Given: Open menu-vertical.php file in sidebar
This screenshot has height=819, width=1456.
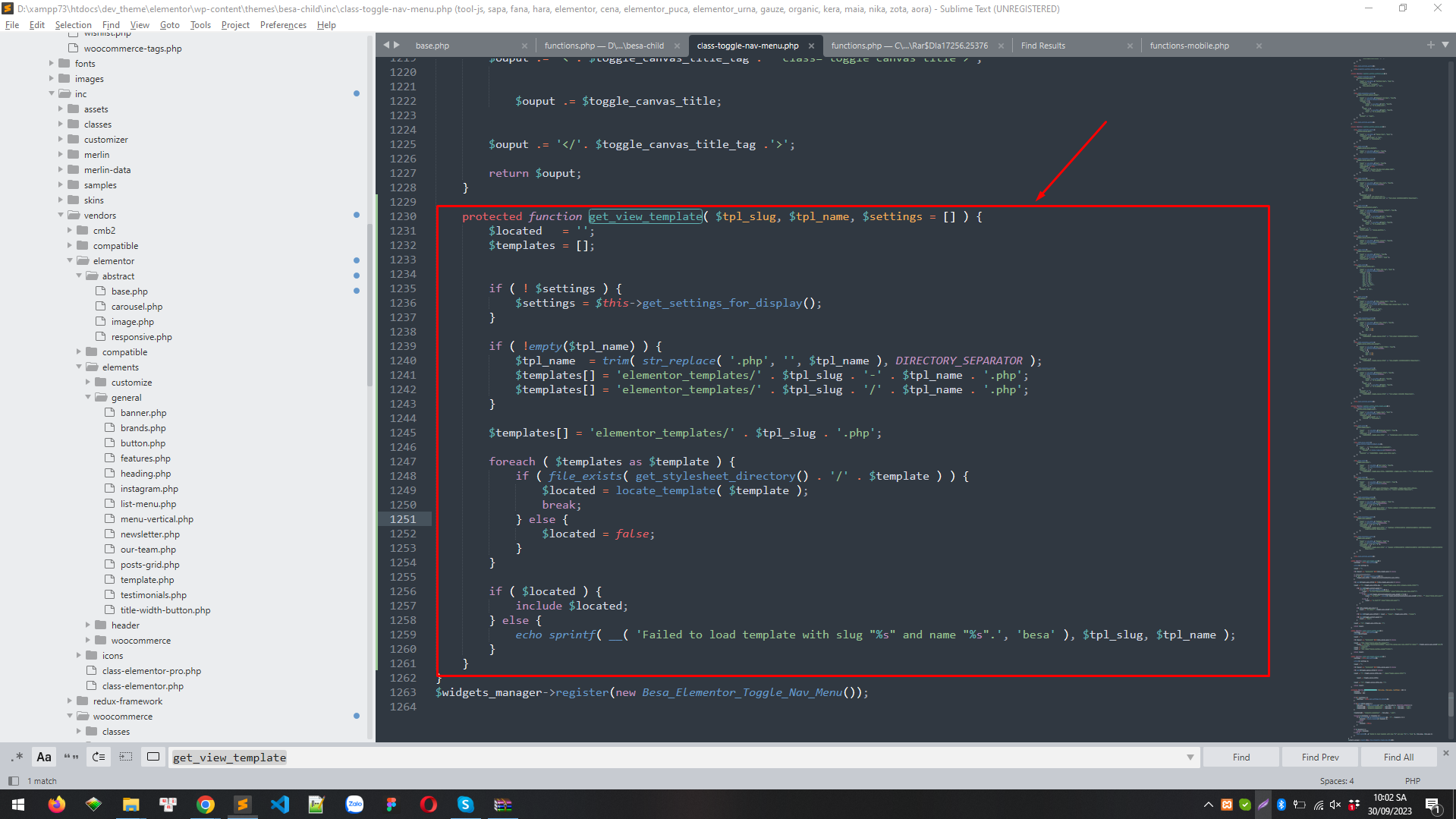Looking at the screenshot, I should (x=156, y=519).
